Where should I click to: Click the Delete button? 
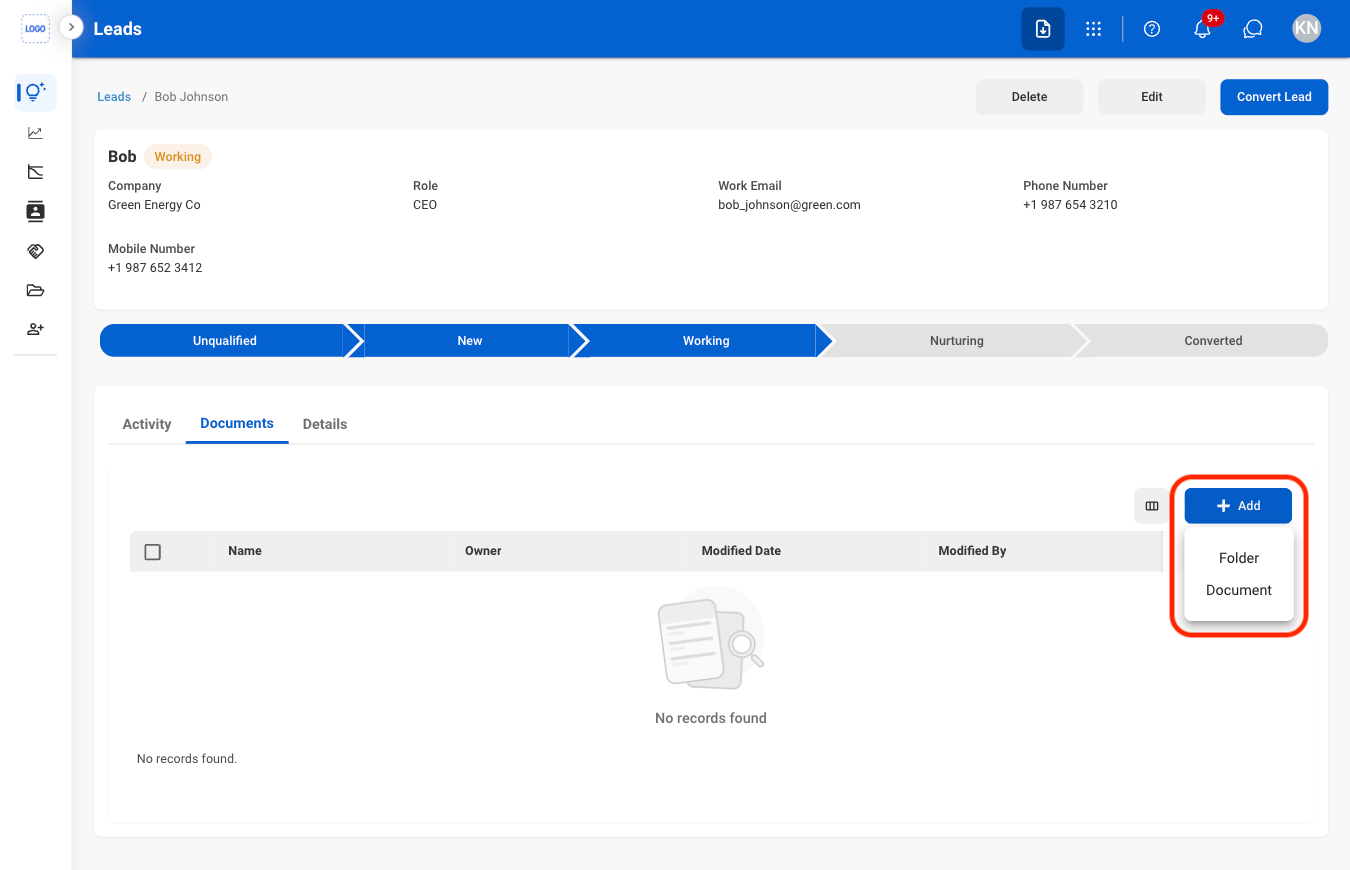[x=1029, y=97]
